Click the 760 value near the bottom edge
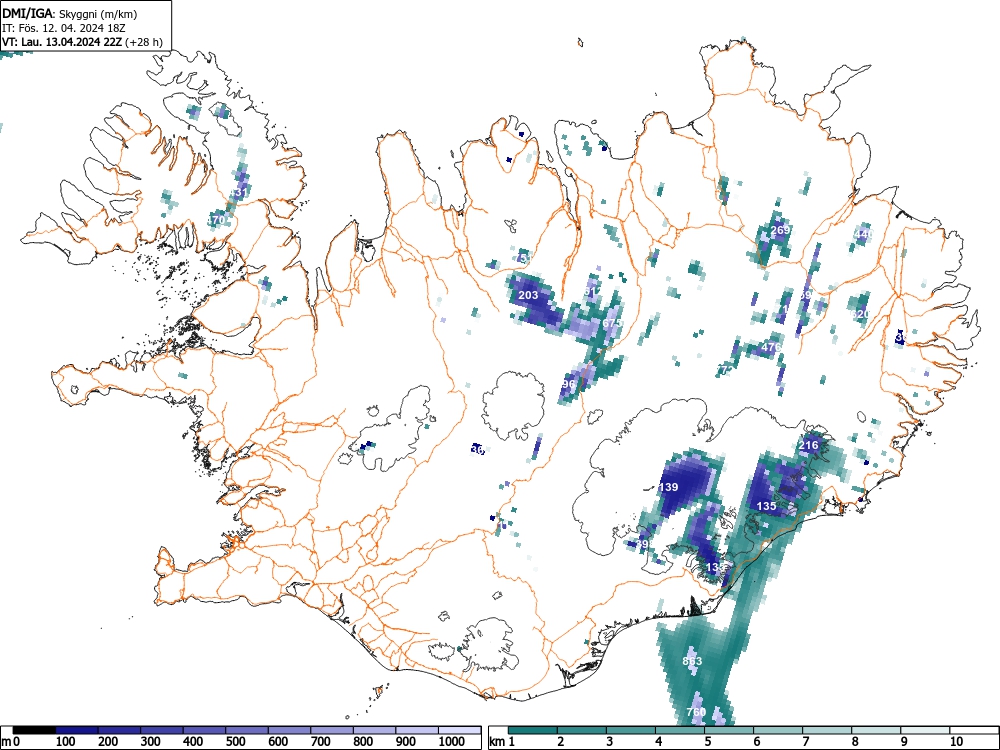Screen dimensions: 1000x750 [696, 712]
